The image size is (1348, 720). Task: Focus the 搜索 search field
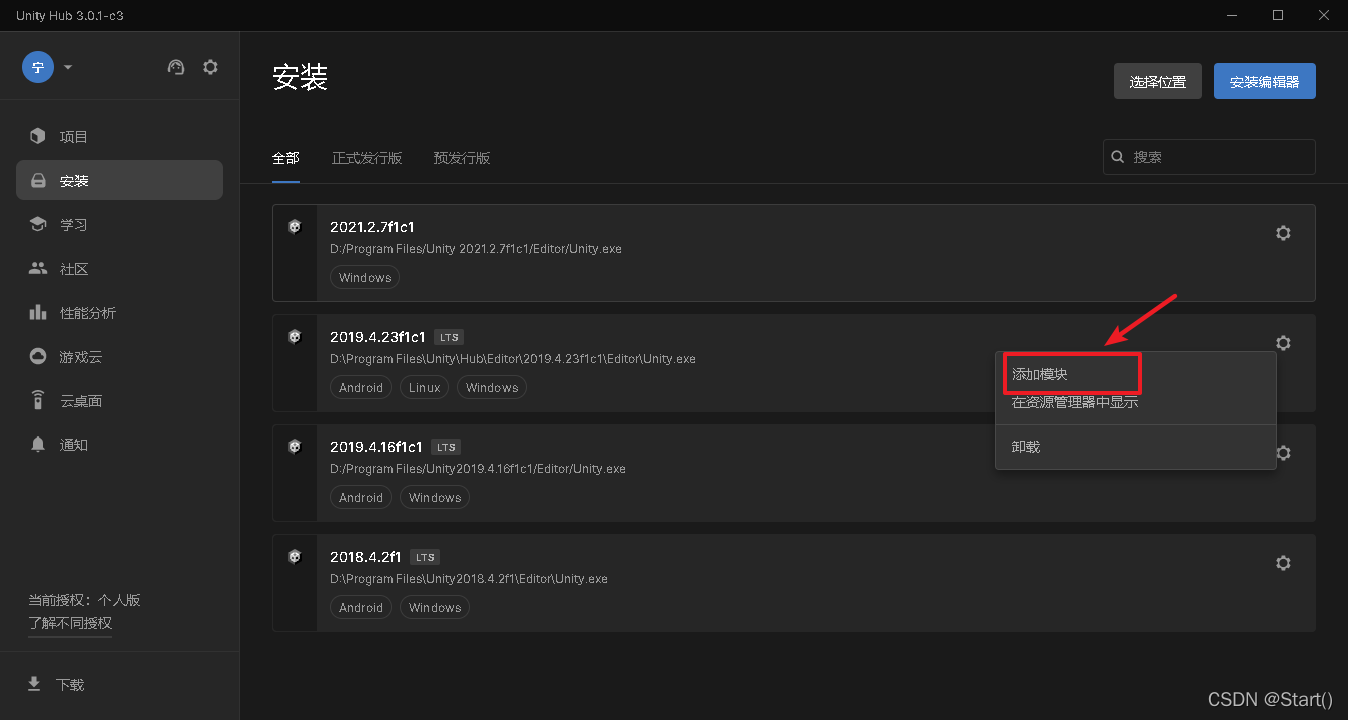[x=1209, y=157]
